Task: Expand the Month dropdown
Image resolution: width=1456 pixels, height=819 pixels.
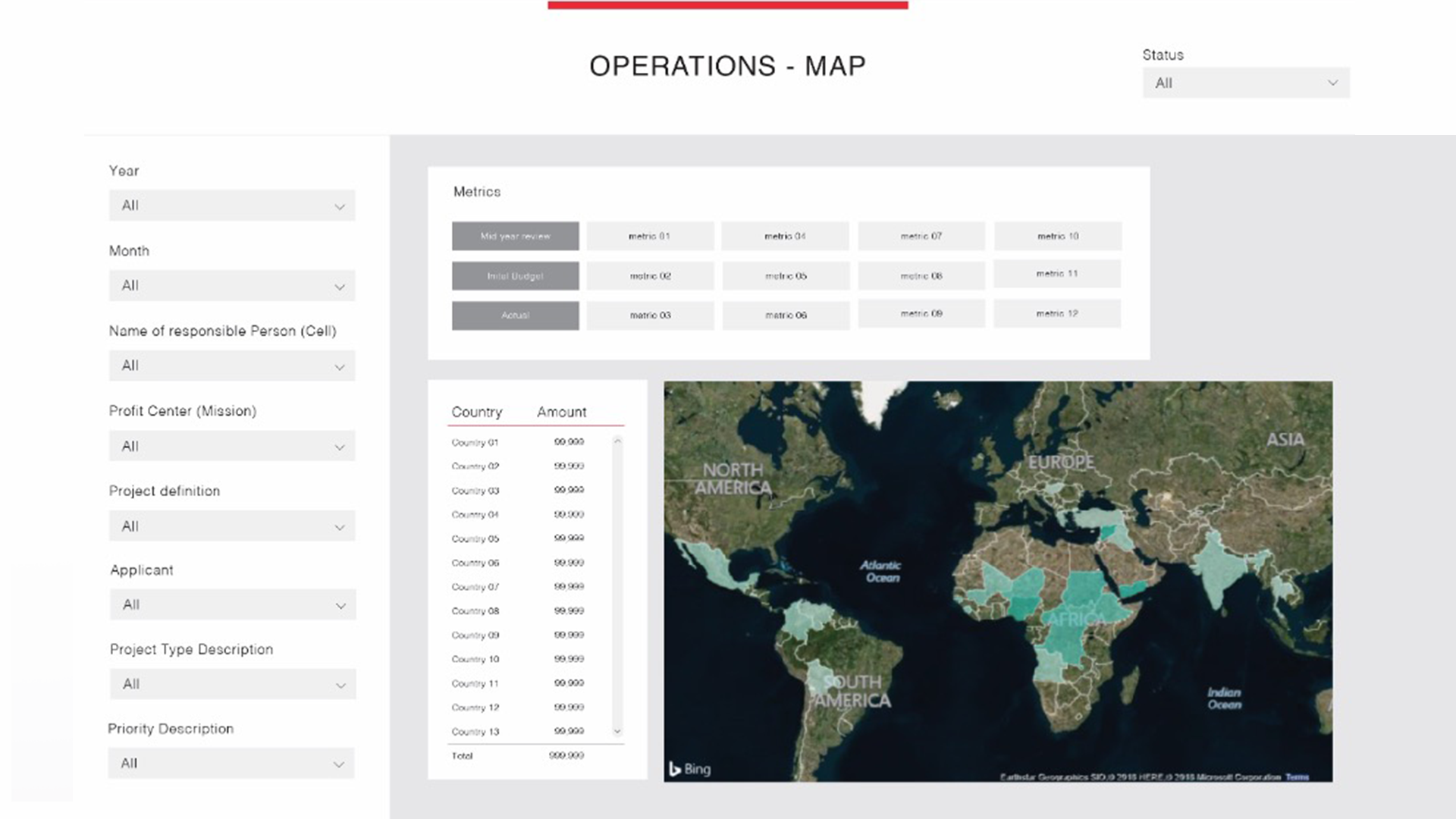Action: tap(232, 286)
